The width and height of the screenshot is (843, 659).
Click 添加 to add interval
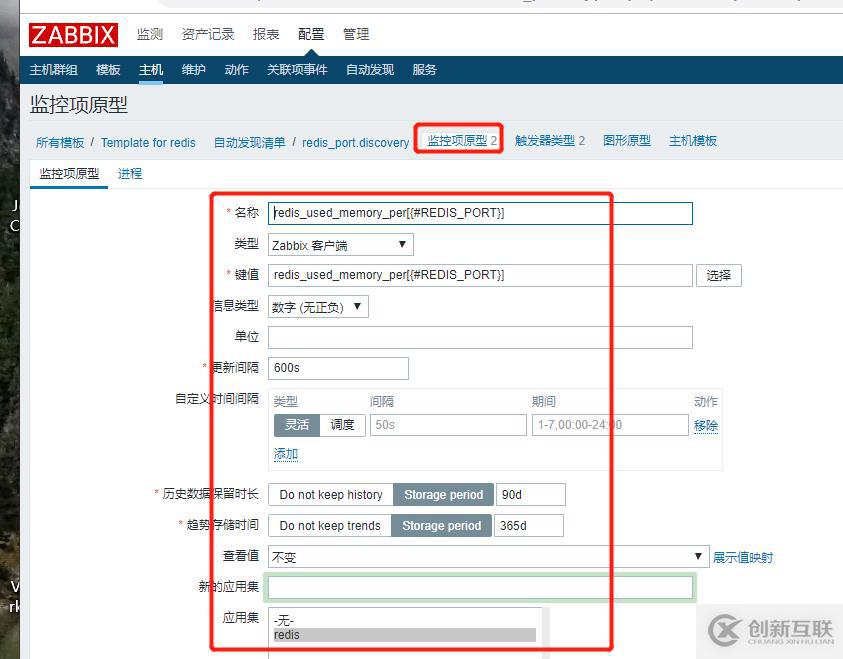click(x=285, y=454)
